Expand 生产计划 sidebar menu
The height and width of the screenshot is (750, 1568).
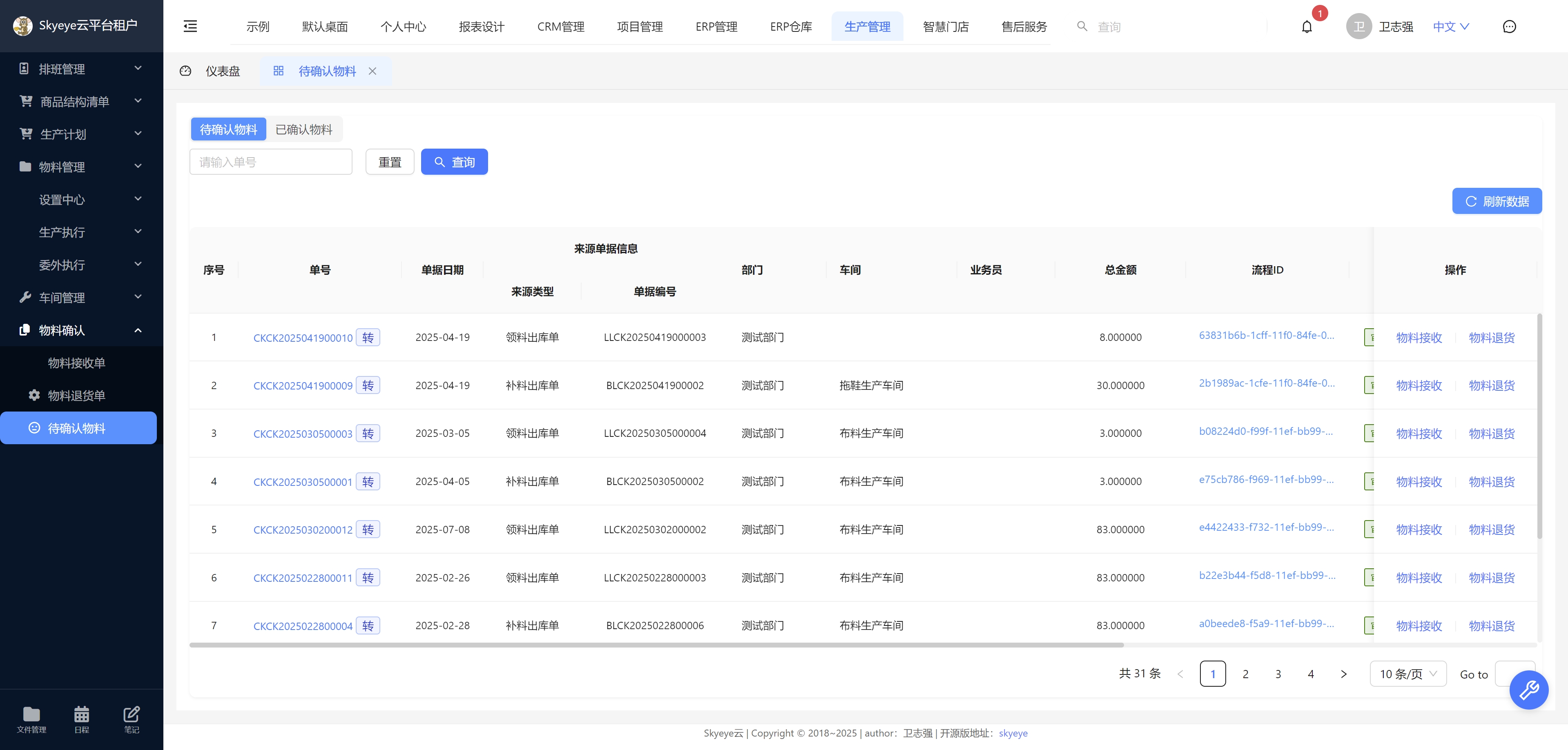[82, 134]
